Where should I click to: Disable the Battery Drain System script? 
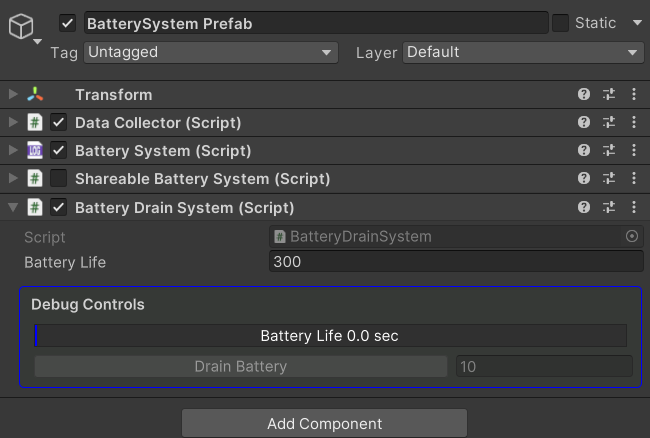coord(58,207)
